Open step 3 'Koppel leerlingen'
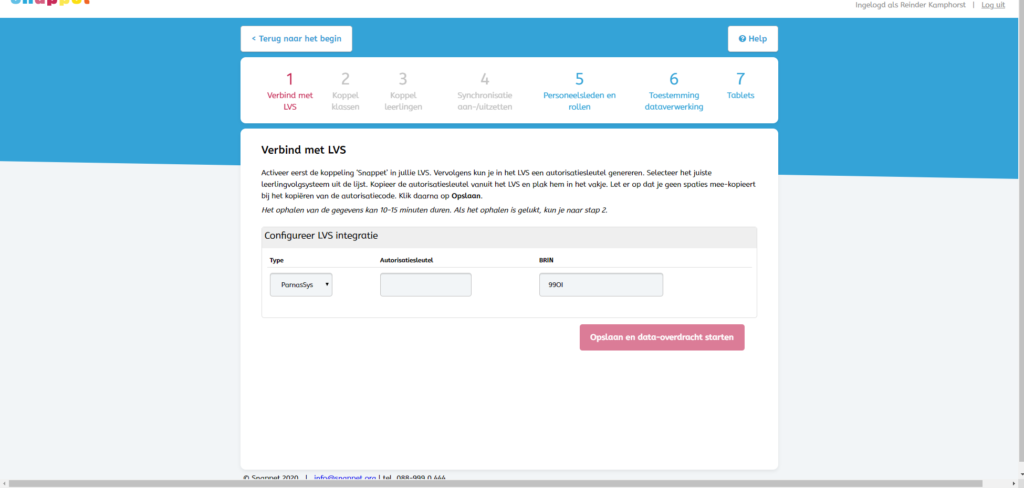The width and height of the screenshot is (1024, 488). pyautogui.click(x=403, y=90)
